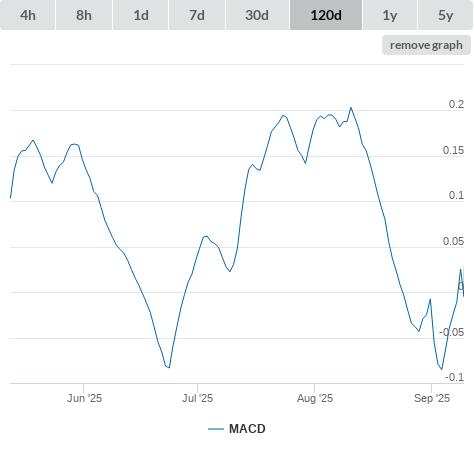Click the 0.15 y-axis label

tap(453, 150)
